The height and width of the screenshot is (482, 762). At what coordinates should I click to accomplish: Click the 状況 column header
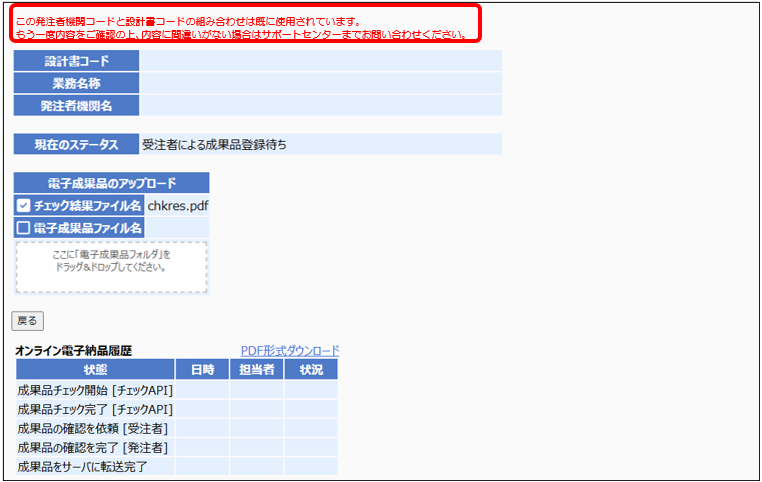pos(310,369)
